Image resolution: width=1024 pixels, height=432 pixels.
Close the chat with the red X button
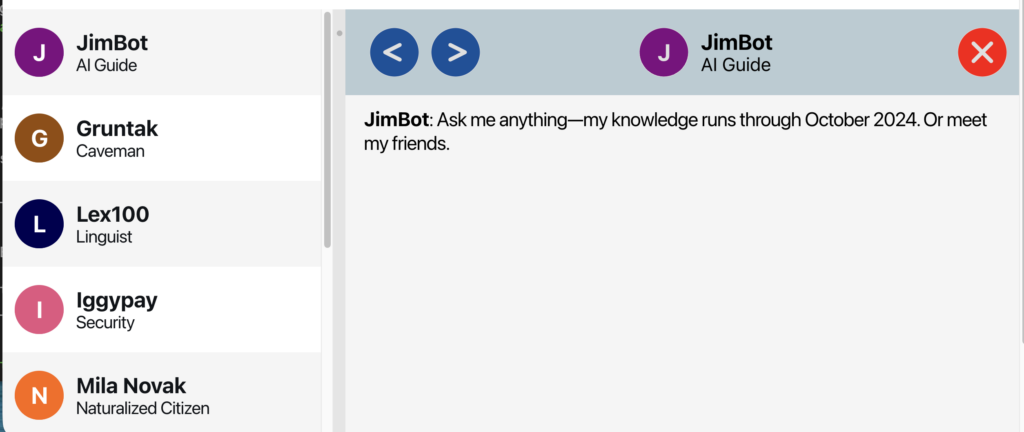[x=981, y=52]
